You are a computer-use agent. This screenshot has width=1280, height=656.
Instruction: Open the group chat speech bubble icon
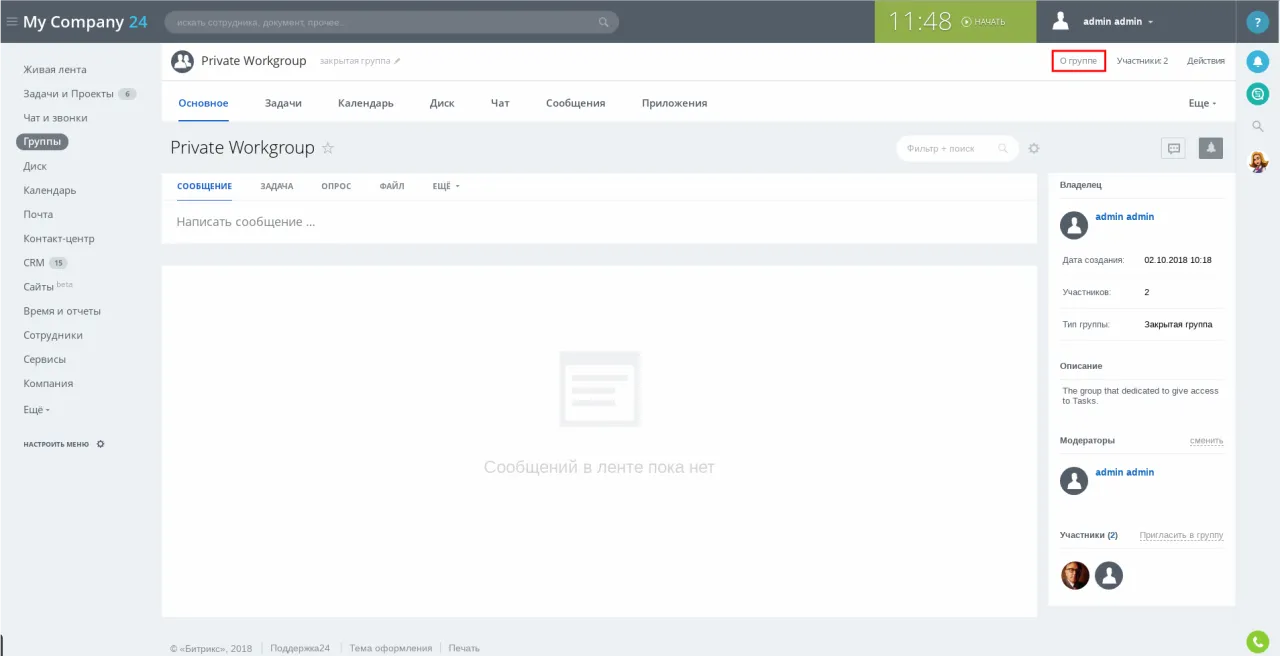(x=1174, y=148)
